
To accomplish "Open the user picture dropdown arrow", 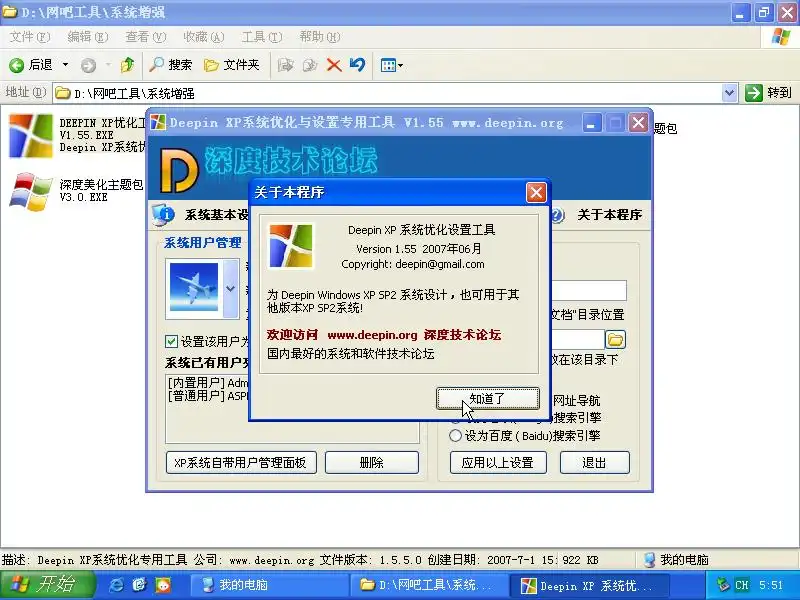I will coord(231,289).
